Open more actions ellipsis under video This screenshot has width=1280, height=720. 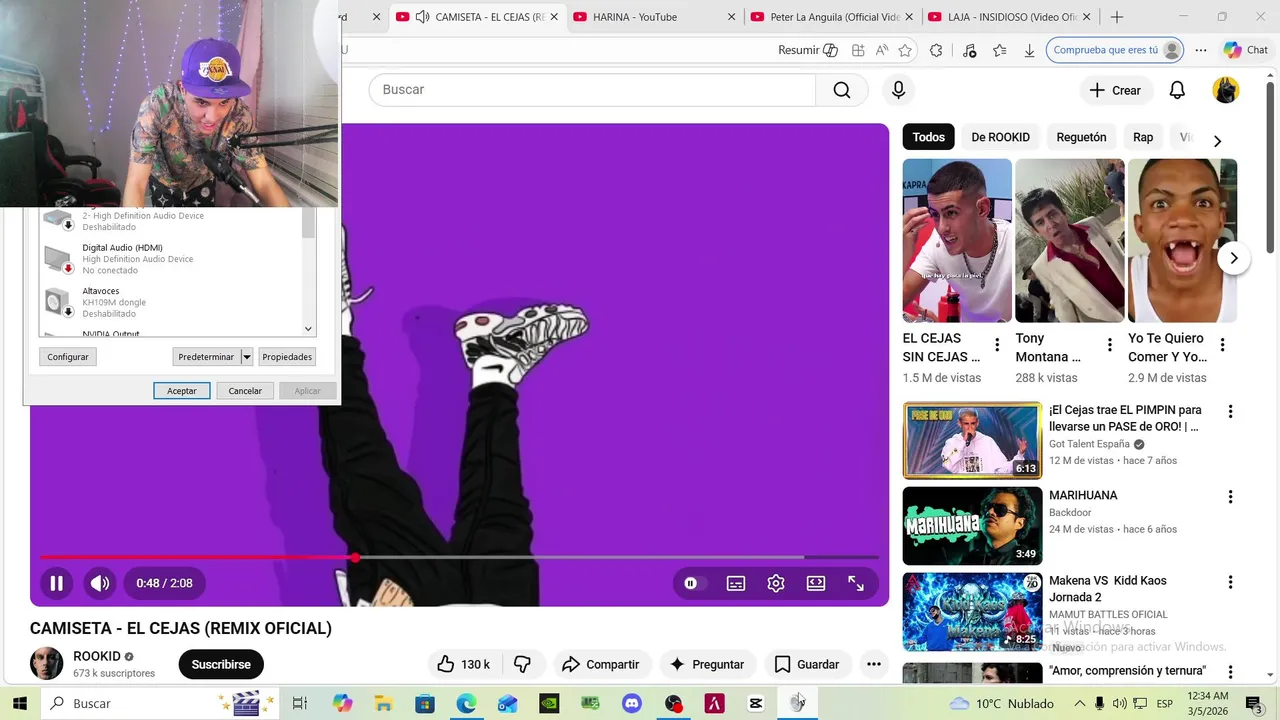874,664
